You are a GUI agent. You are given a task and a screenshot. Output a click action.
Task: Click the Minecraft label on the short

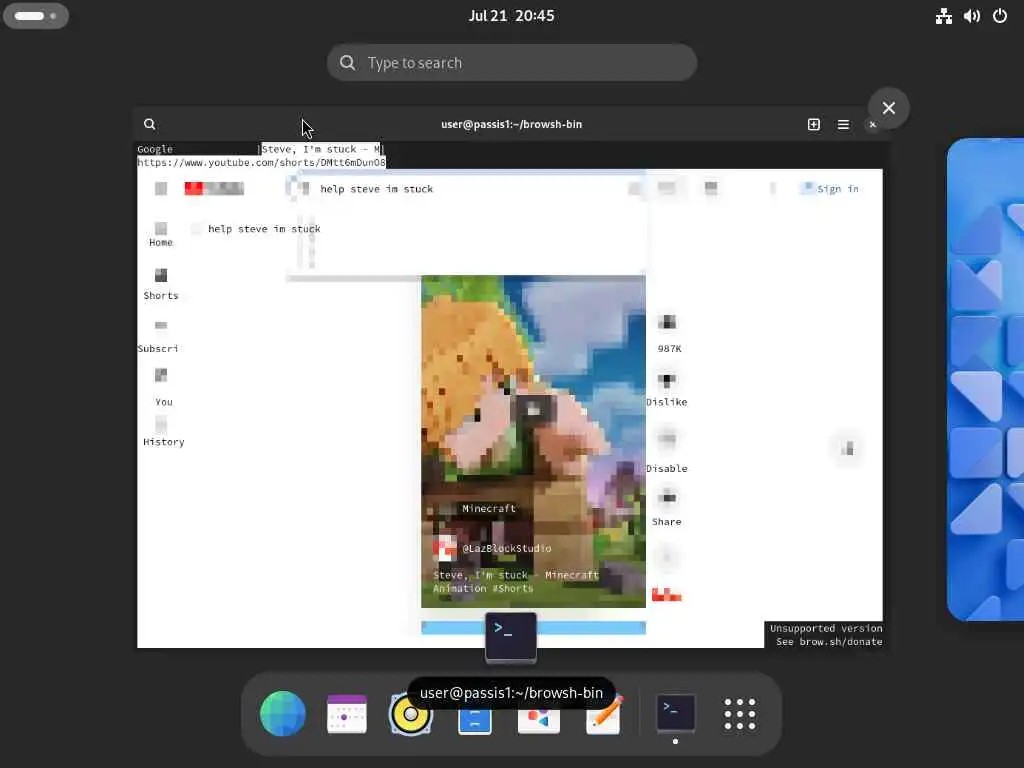pyautogui.click(x=488, y=508)
